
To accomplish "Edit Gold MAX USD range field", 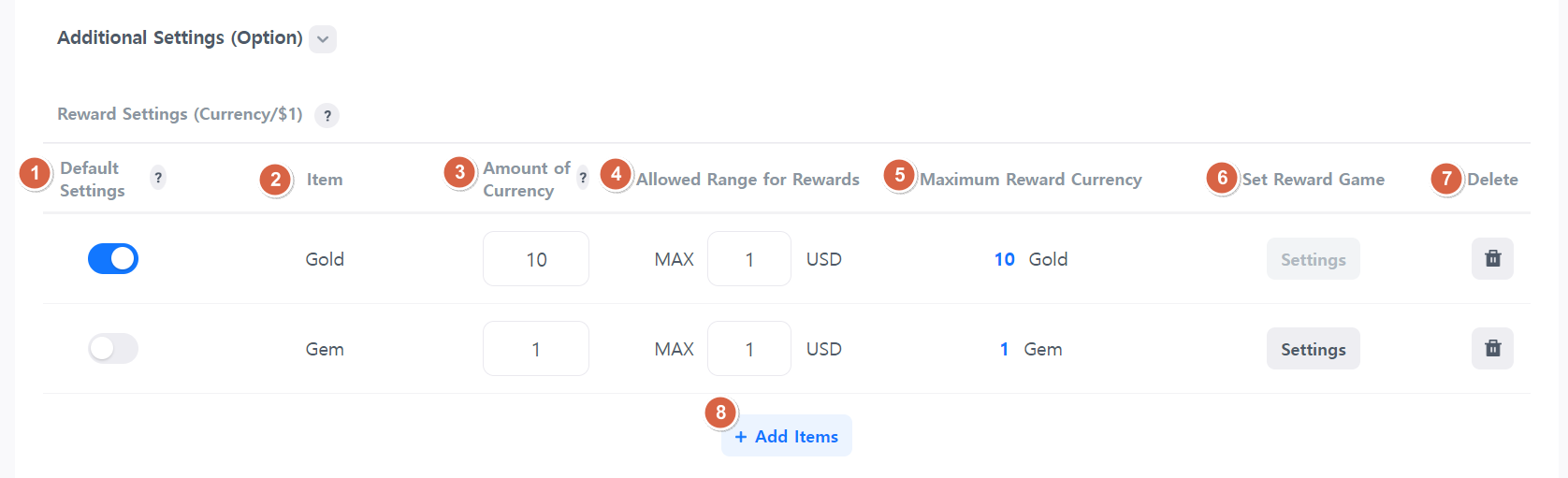I will (749, 259).
